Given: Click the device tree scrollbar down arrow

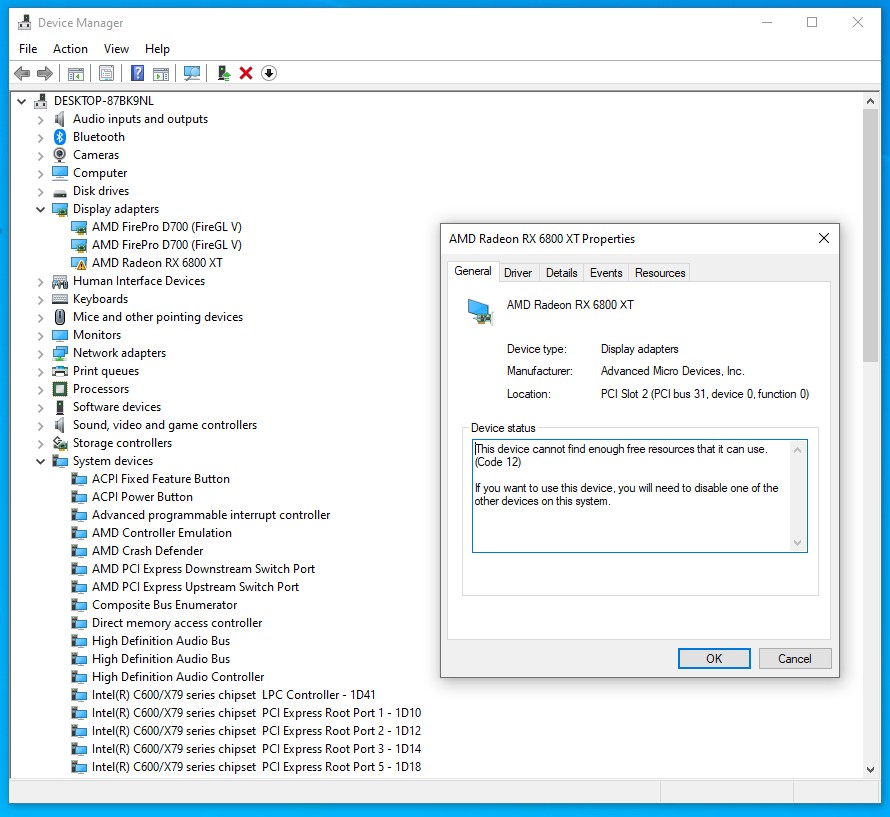Looking at the screenshot, I should (870, 770).
